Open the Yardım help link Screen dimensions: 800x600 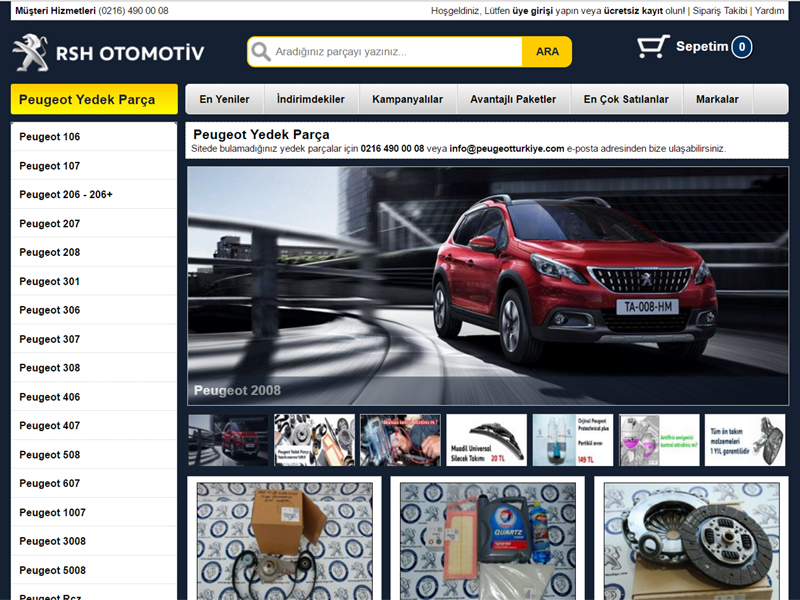pos(769,10)
